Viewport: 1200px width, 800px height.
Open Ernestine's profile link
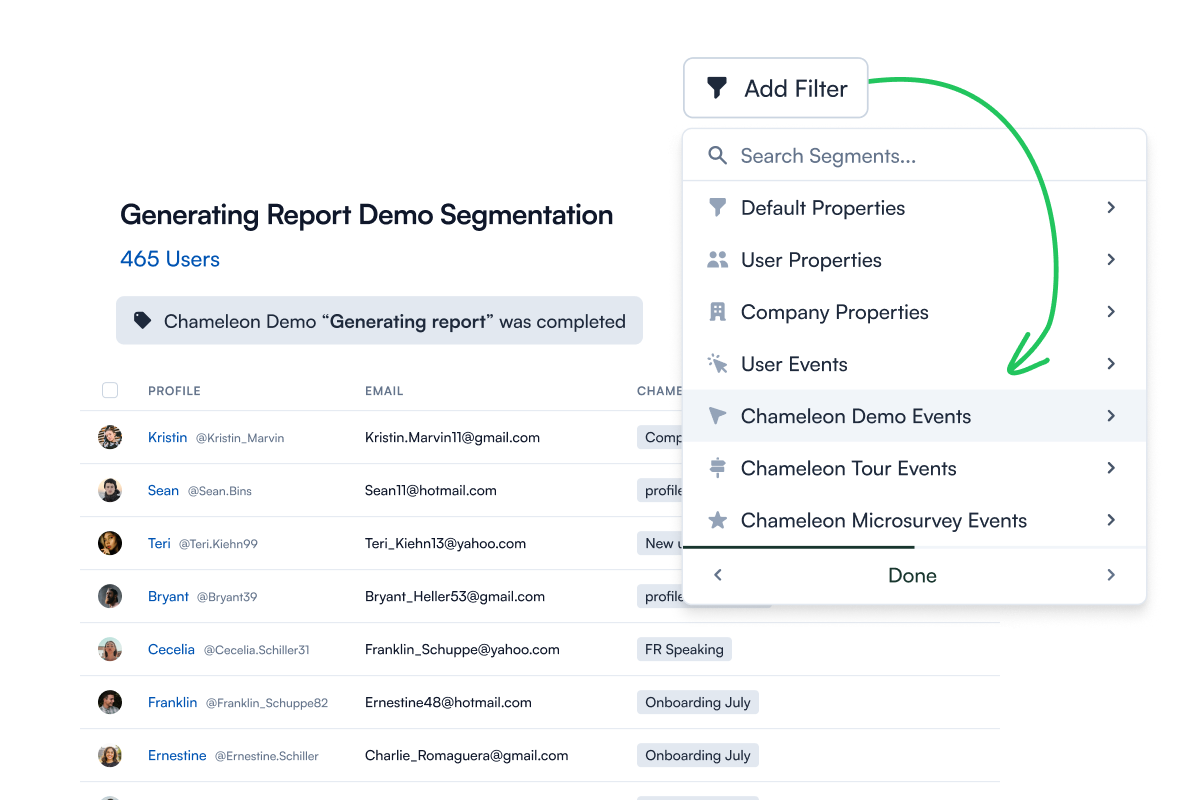pyautogui.click(x=177, y=755)
